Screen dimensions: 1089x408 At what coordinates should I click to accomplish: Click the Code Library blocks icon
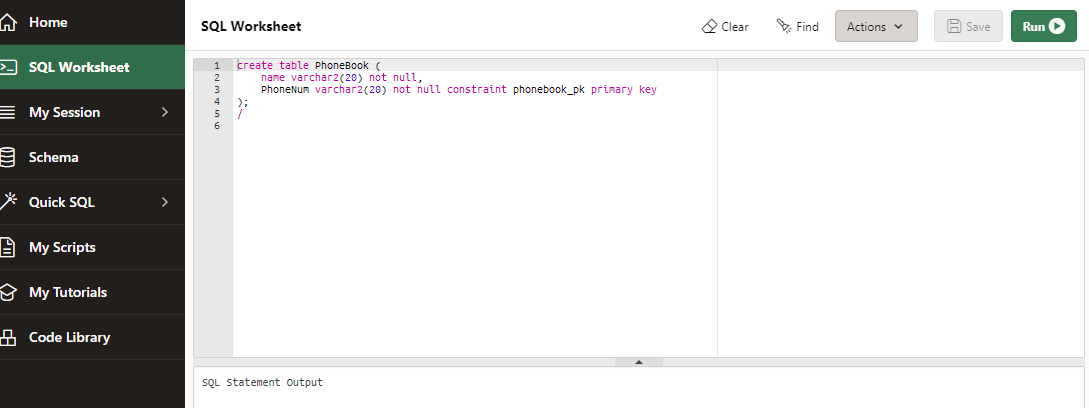7,338
